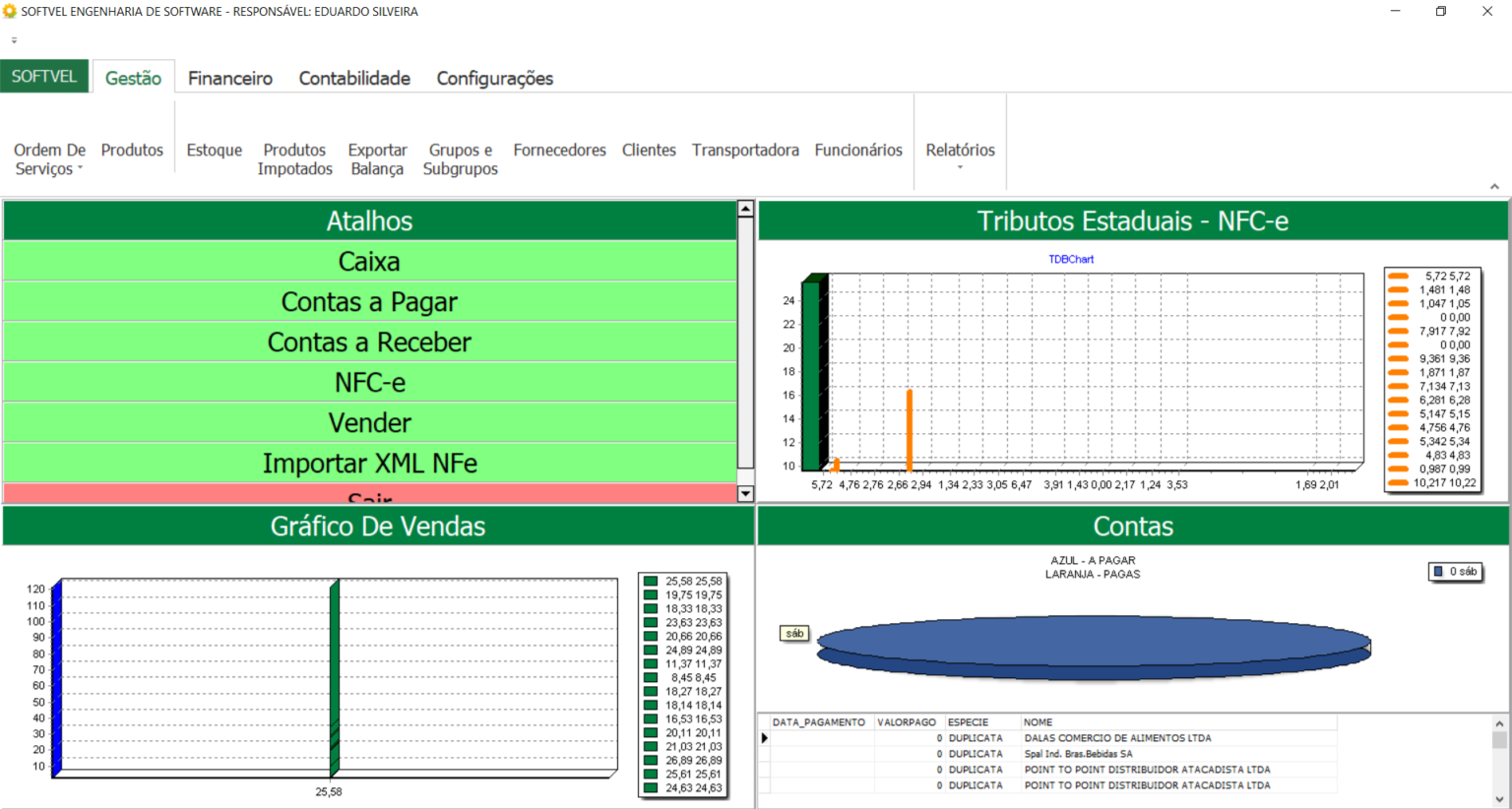The width and height of the screenshot is (1512, 809).
Task: Click the SOFTVEL application button
Action: pos(44,76)
